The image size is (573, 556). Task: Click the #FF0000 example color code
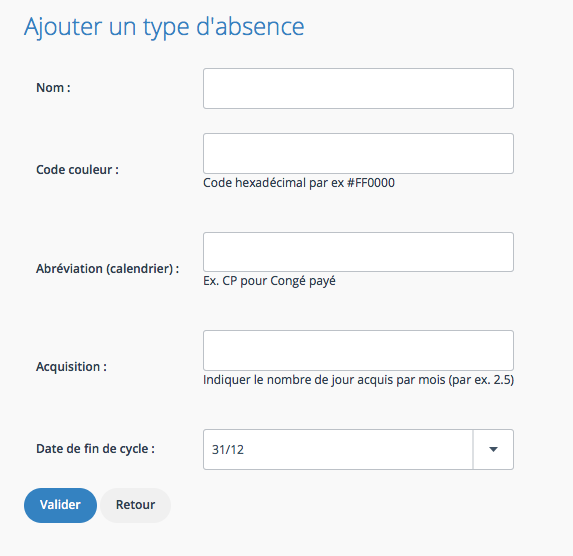371,183
